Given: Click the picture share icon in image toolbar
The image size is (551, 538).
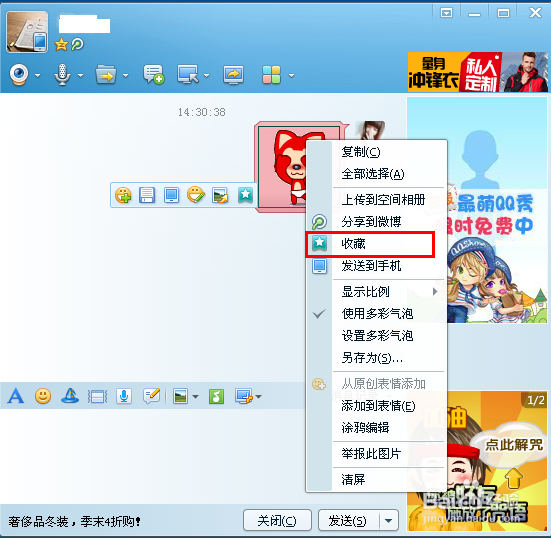Looking at the screenshot, I should coord(220,195).
